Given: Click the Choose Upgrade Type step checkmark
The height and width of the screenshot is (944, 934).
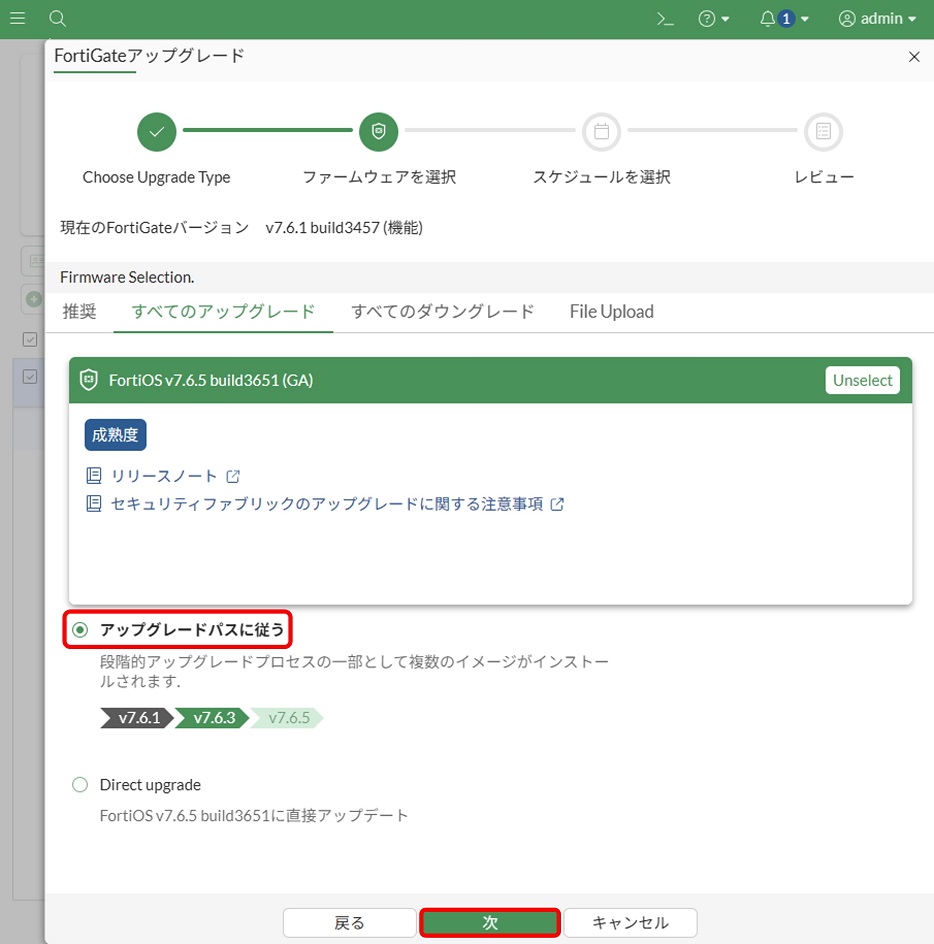Looking at the screenshot, I should pos(157,131).
